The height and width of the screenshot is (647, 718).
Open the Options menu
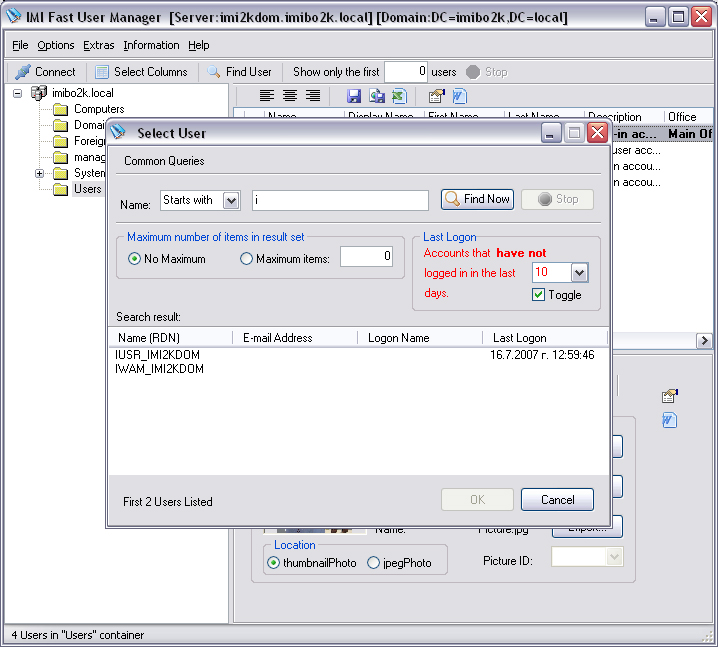coord(56,45)
